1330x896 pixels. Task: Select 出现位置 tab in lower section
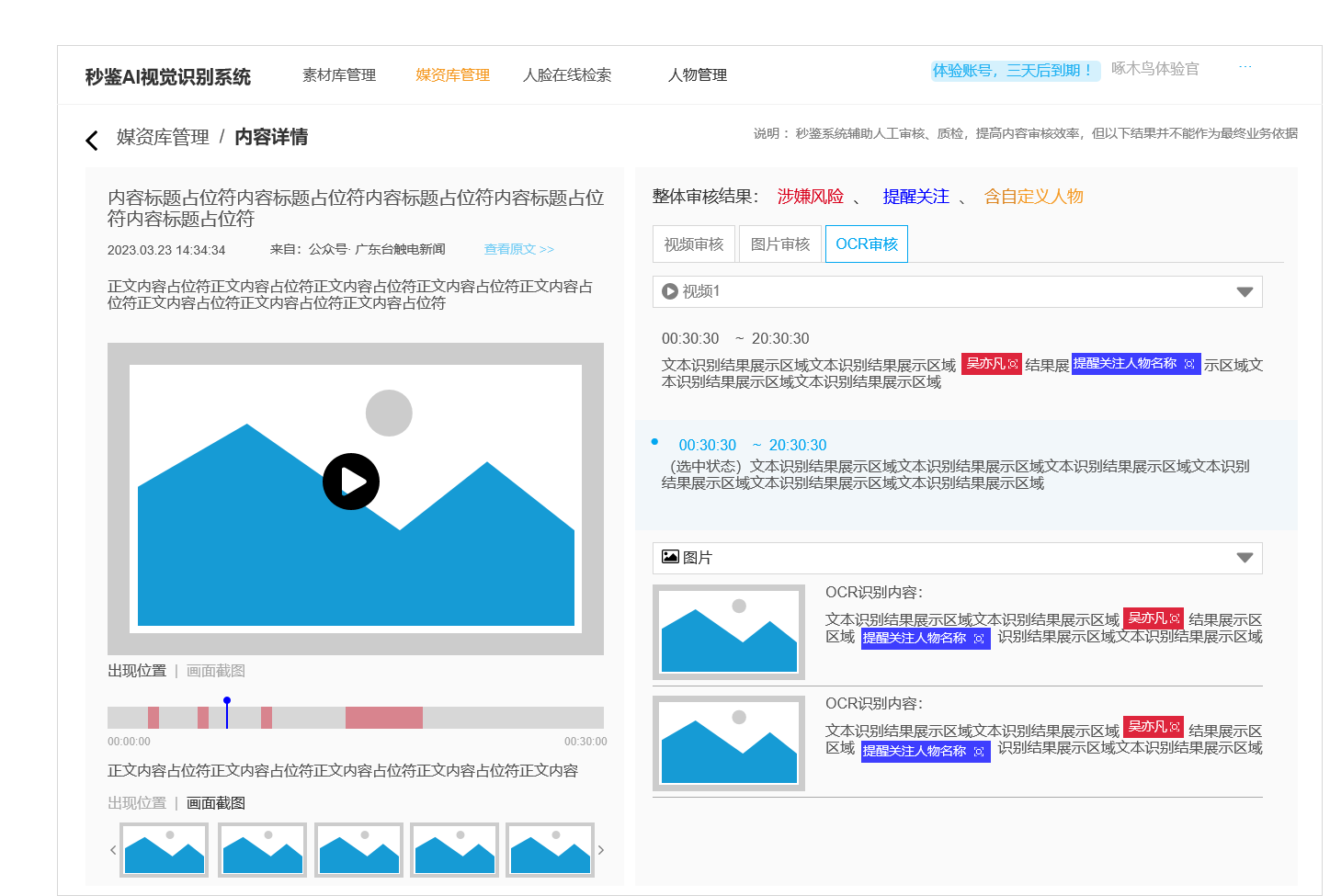(137, 803)
